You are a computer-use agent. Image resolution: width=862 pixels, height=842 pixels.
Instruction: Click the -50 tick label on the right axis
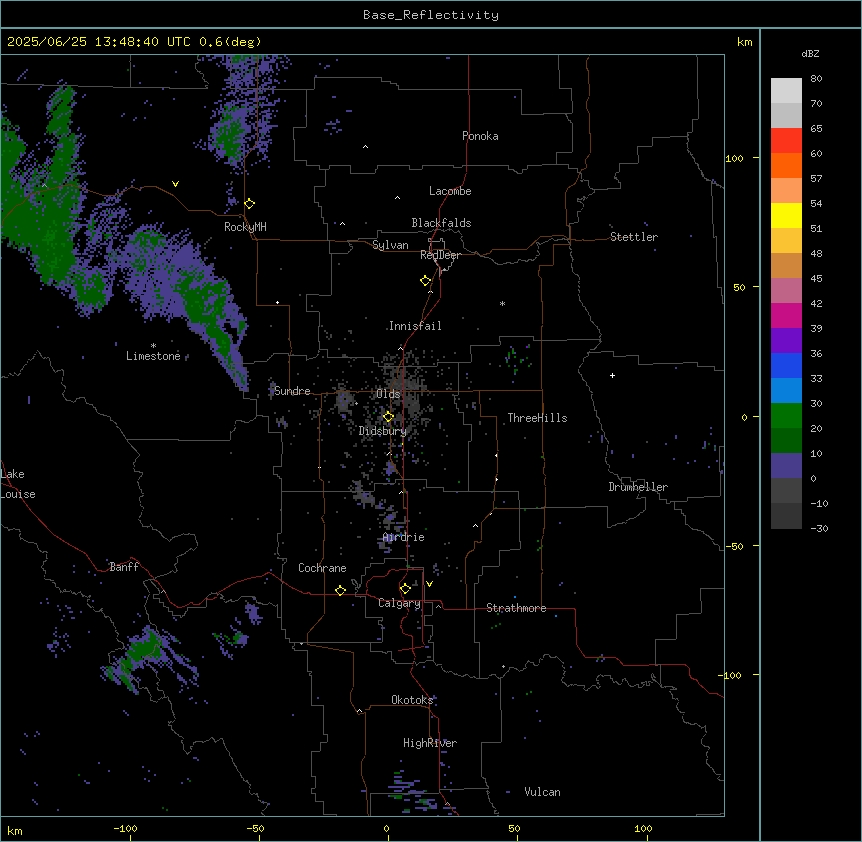pyautogui.click(x=734, y=546)
